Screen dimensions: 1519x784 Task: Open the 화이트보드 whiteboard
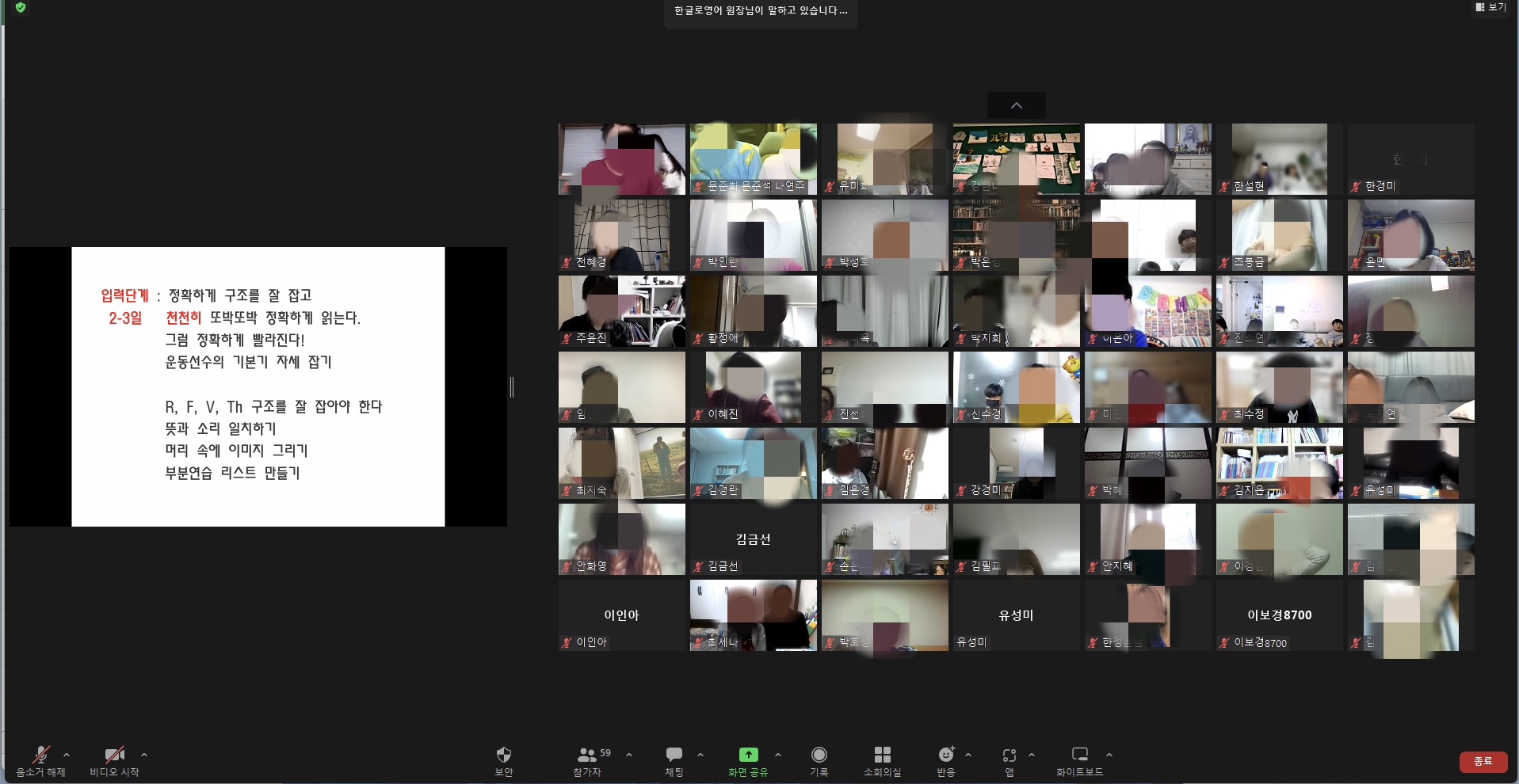(1079, 755)
